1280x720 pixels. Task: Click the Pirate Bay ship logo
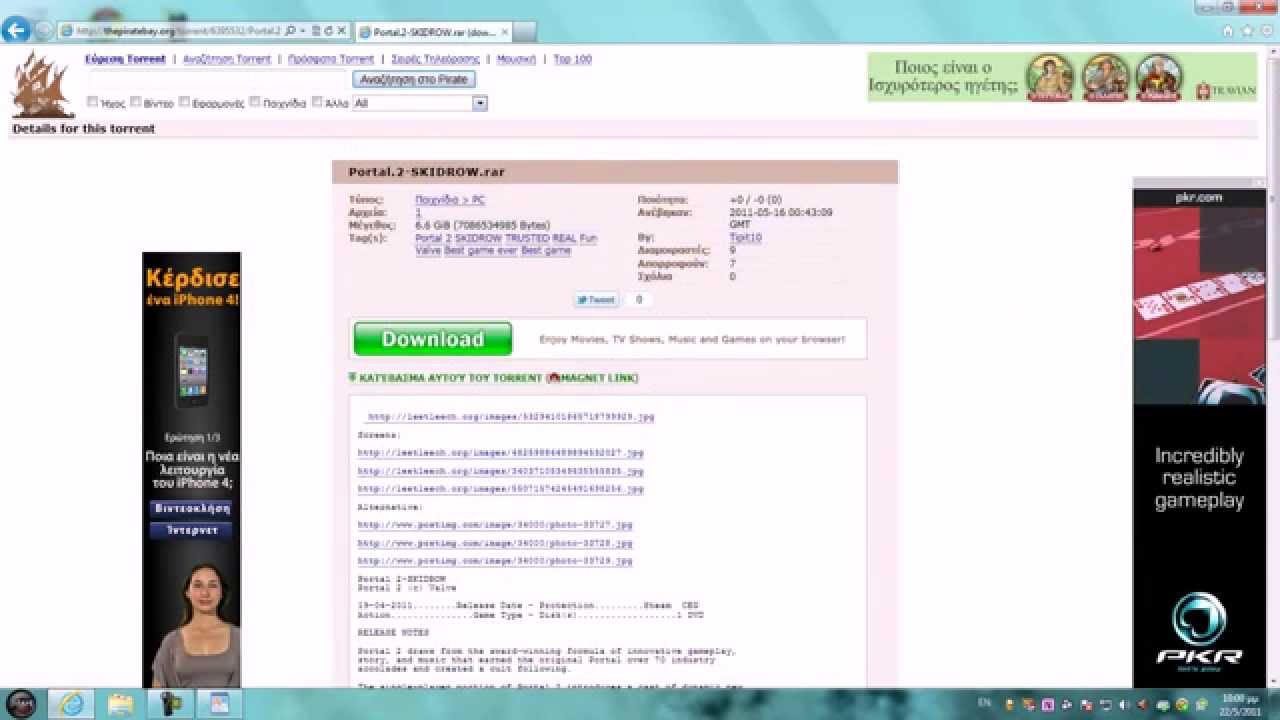42,85
